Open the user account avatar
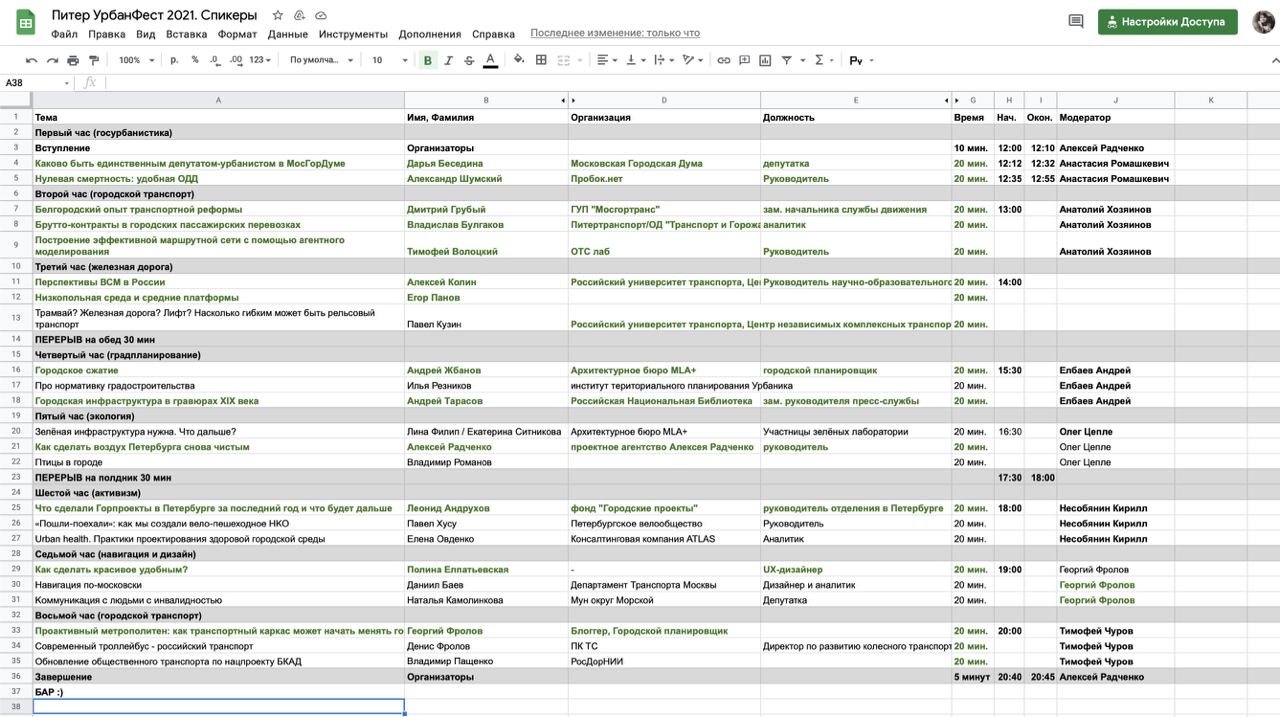 pos(1263,22)
